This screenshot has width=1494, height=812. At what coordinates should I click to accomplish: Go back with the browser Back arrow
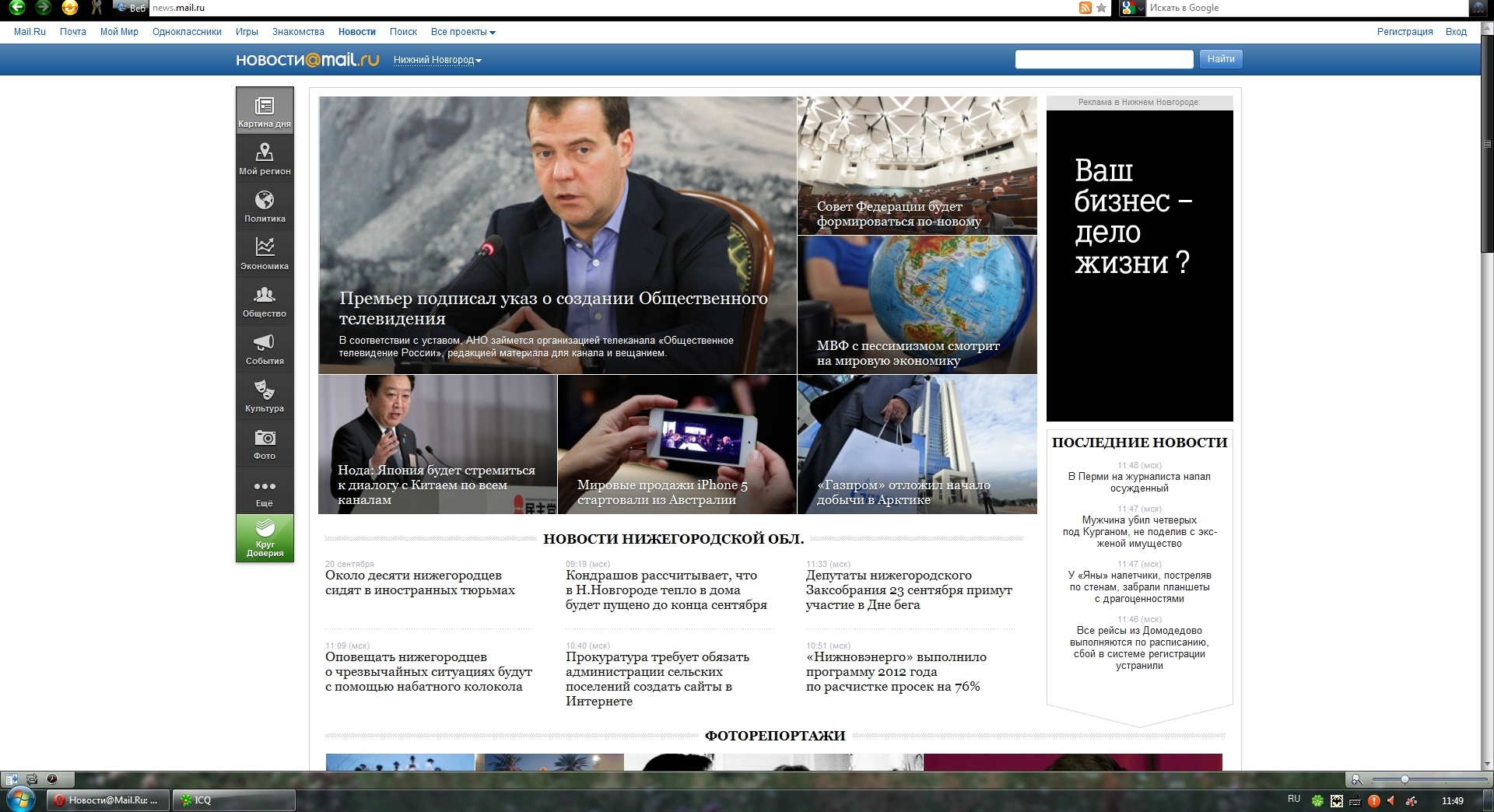tap(17, 8)
